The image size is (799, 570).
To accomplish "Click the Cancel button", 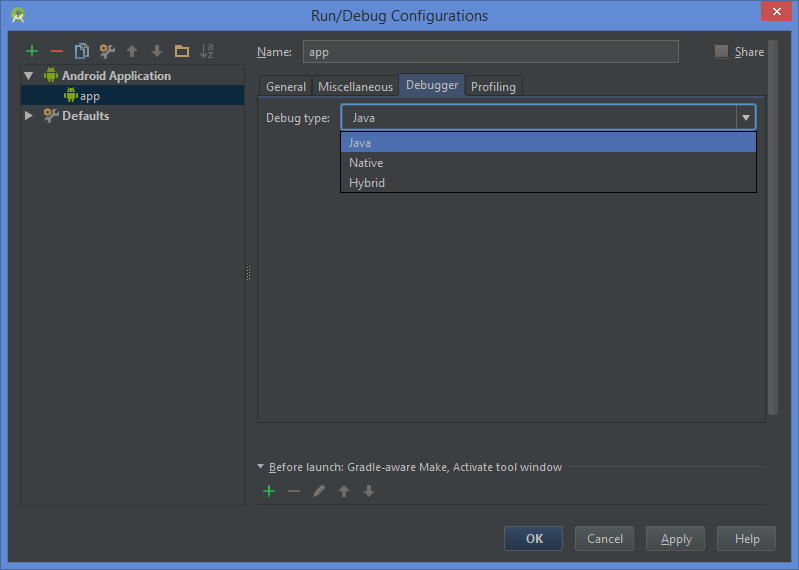I will (604, 538).
